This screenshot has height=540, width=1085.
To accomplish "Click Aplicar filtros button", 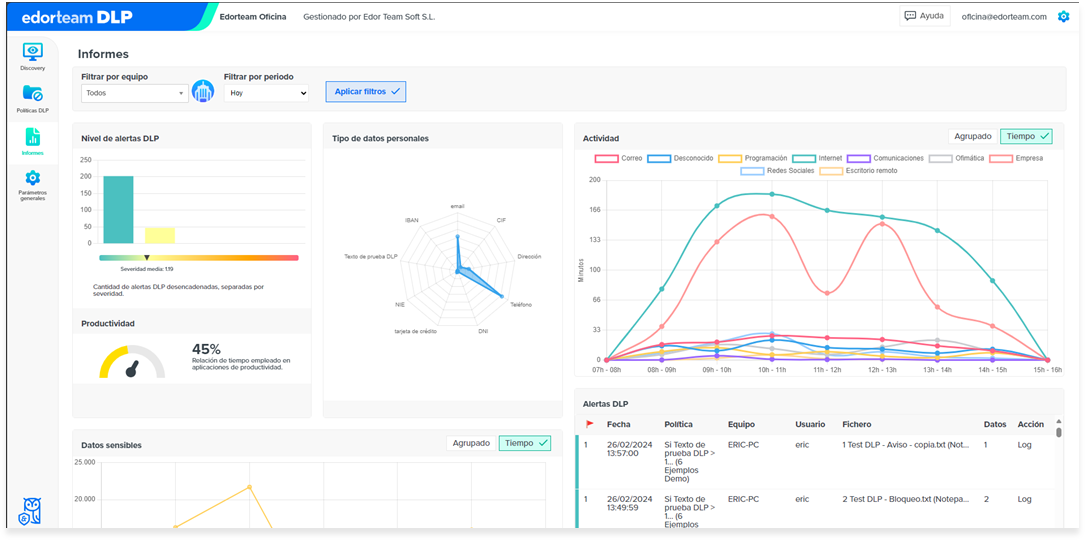I will point(366,91).
